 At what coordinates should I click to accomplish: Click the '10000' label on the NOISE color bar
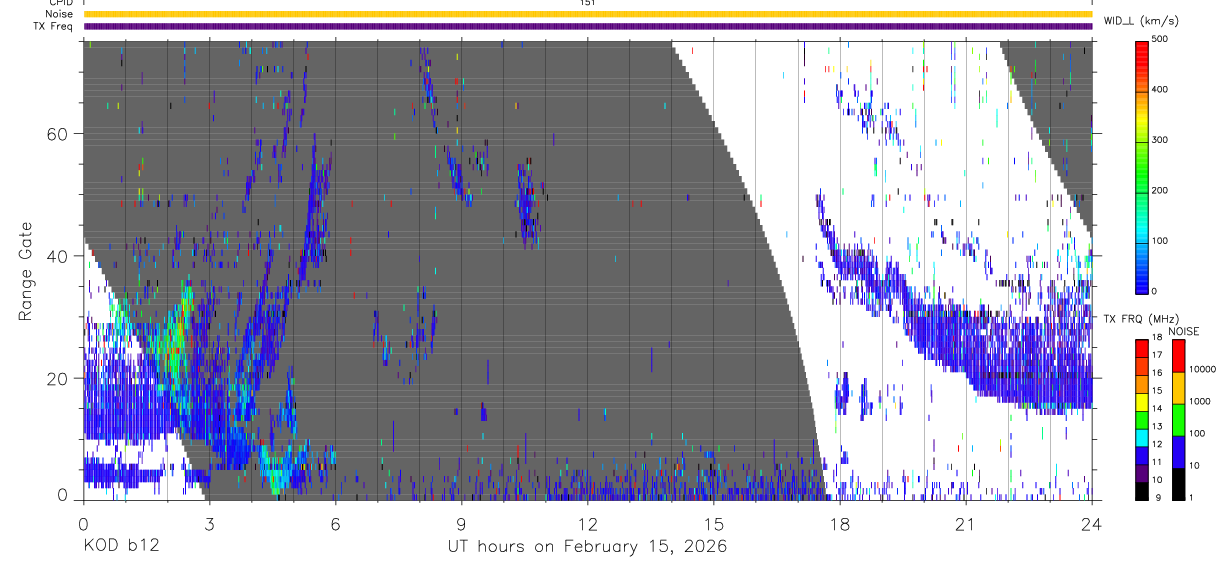(x=1203, y=369)
